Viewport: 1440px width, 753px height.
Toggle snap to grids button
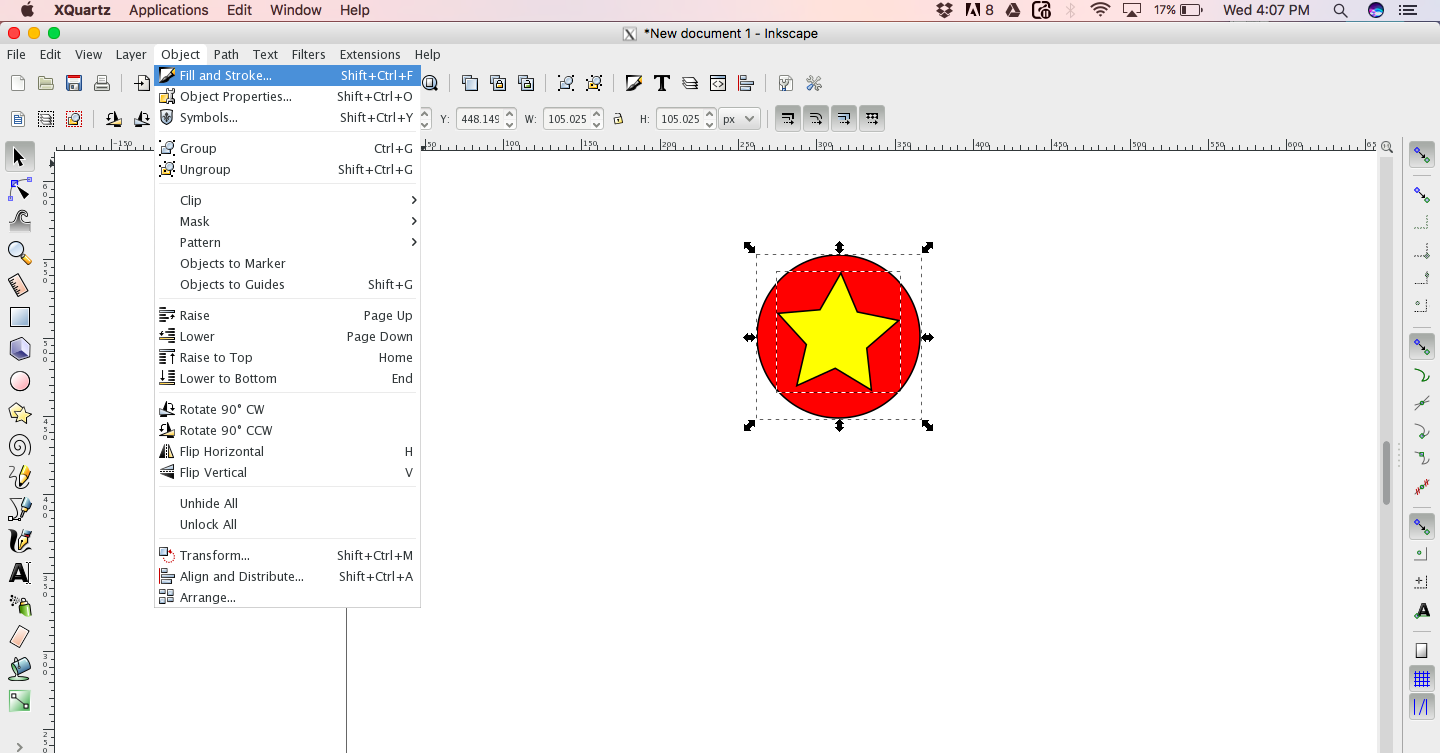(1421, 679)
